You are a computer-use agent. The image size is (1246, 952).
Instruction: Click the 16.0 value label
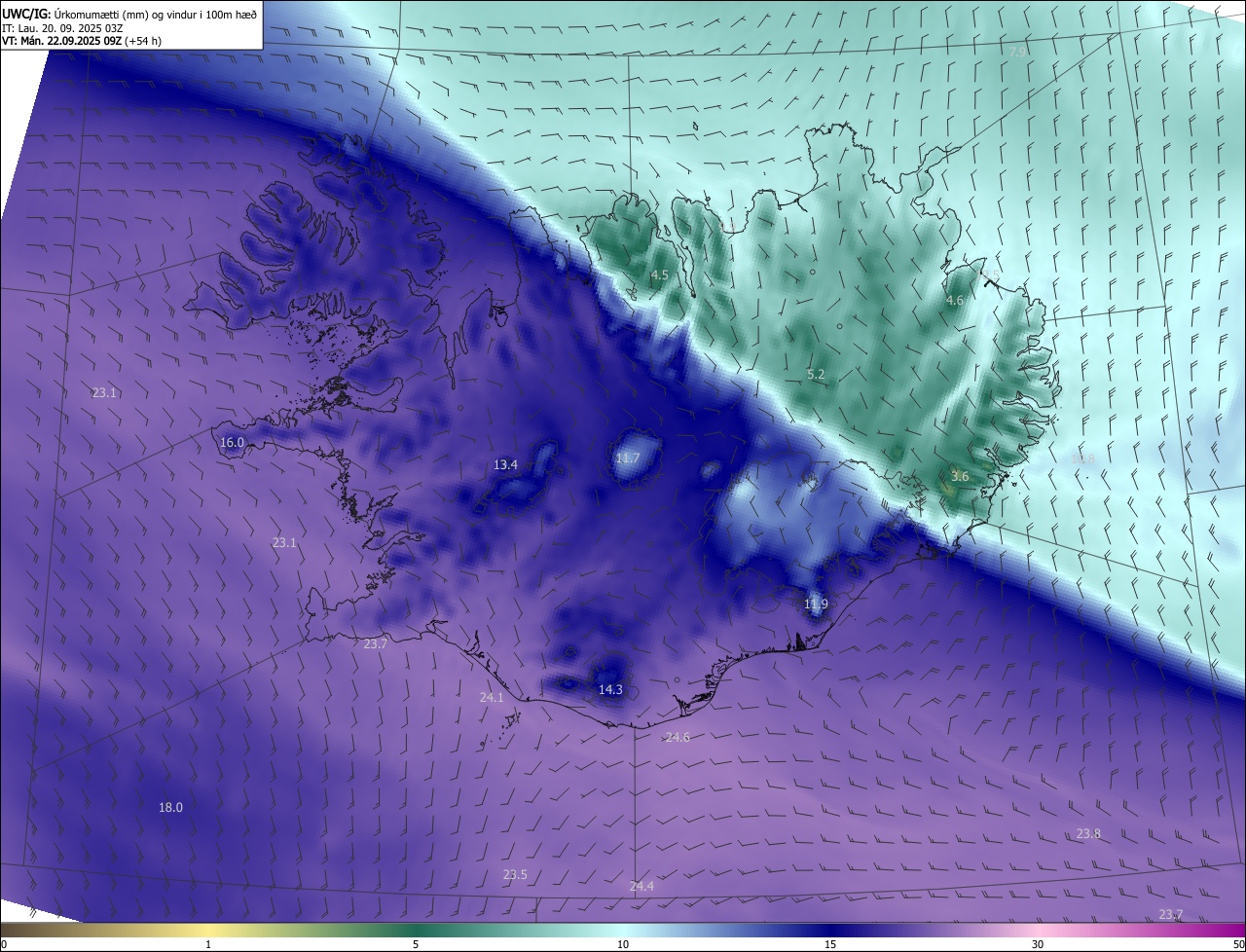coord(232,442)
